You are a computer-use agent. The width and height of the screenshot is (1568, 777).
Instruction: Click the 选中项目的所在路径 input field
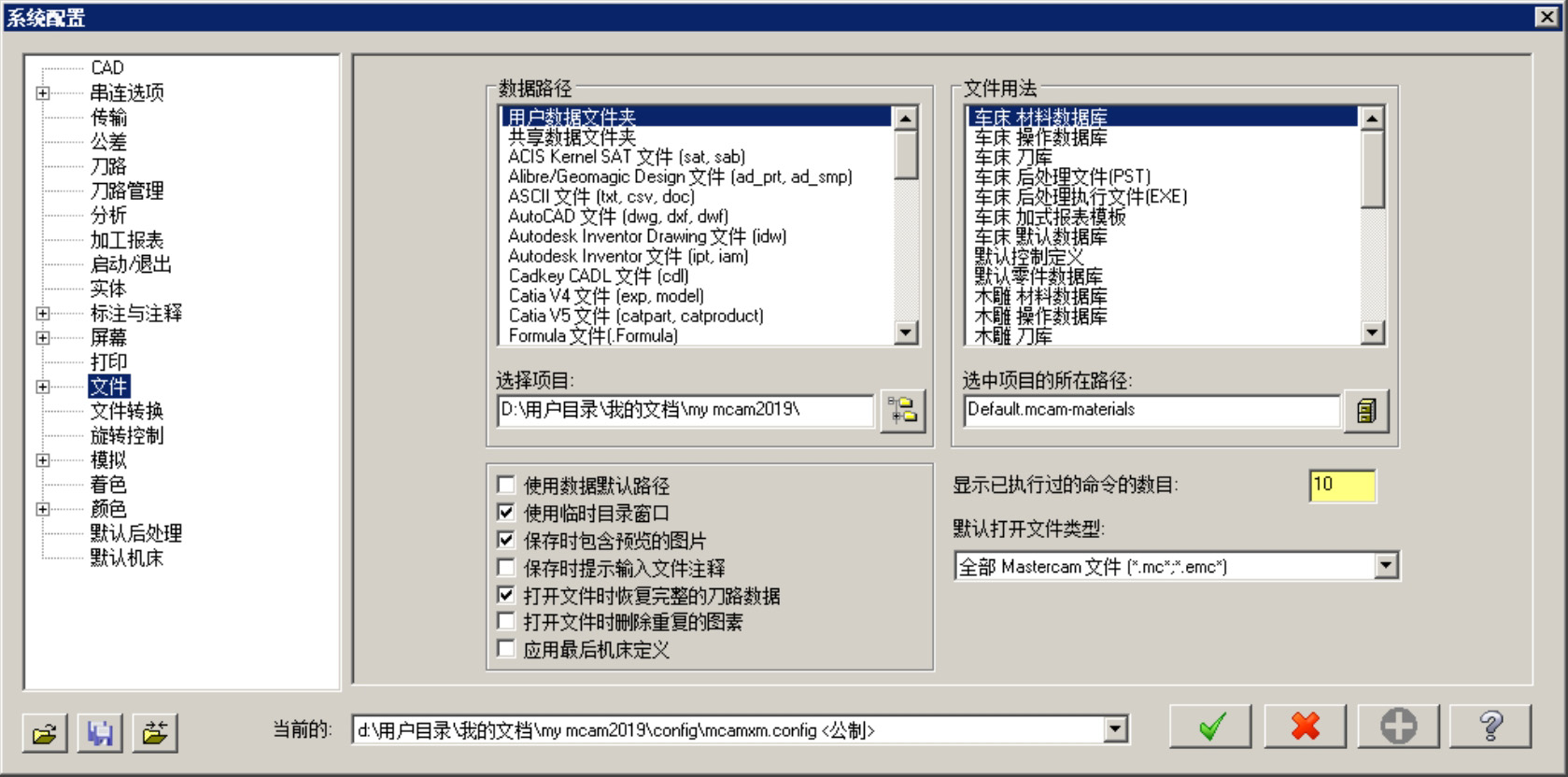pyautogui.click(x=1151, y=411)
